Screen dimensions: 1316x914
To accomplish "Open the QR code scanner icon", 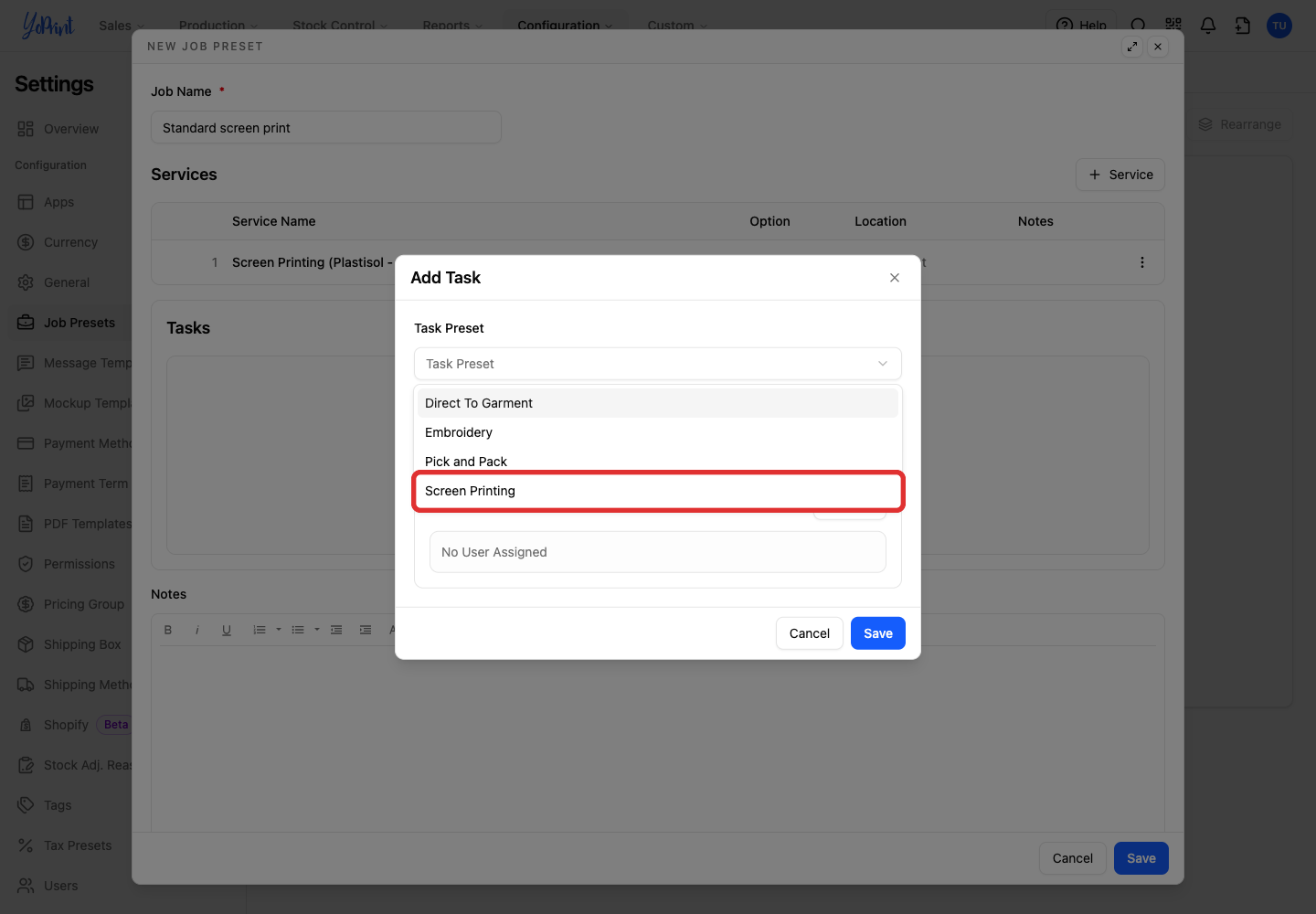I will [1173, 26].
